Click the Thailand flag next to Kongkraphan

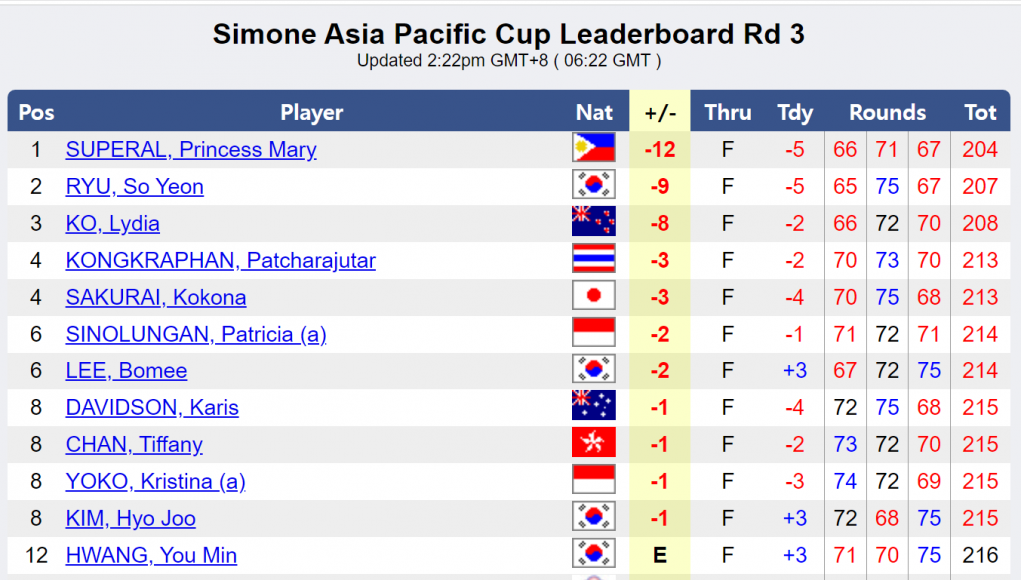[593, 260]
